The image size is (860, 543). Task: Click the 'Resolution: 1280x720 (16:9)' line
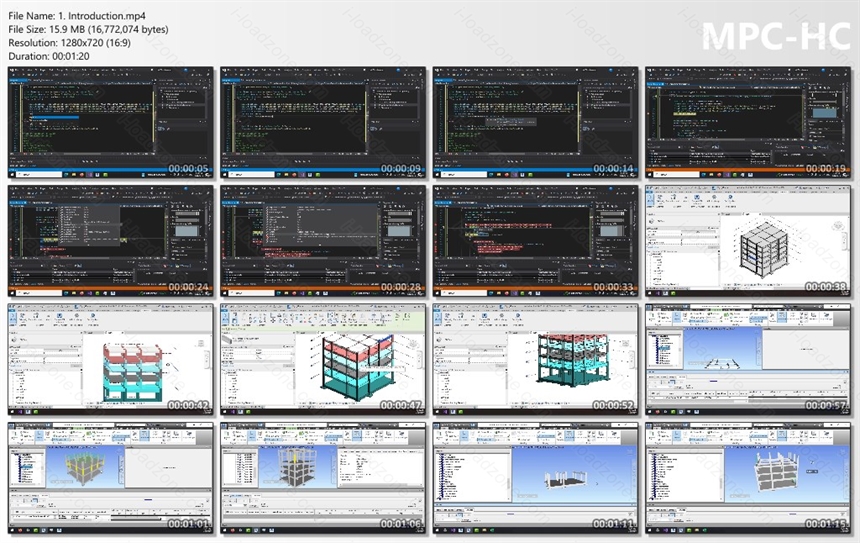click(x=70, y=43)
